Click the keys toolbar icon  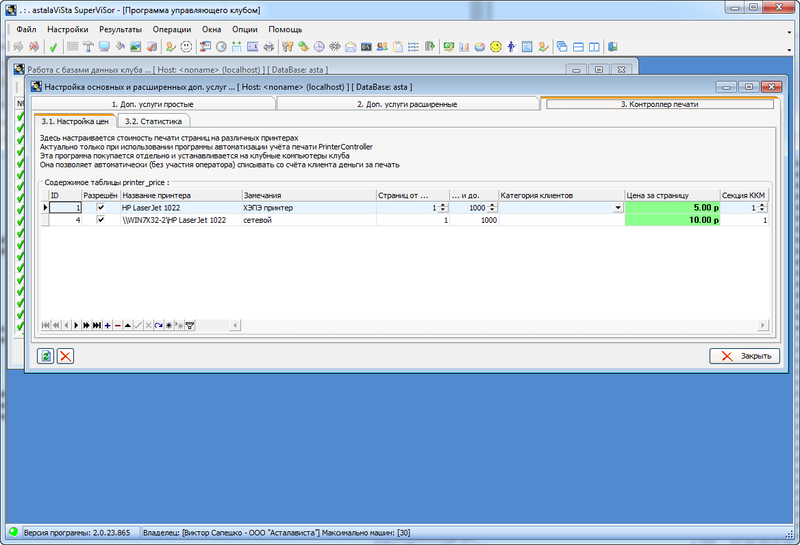click(288, 47)
